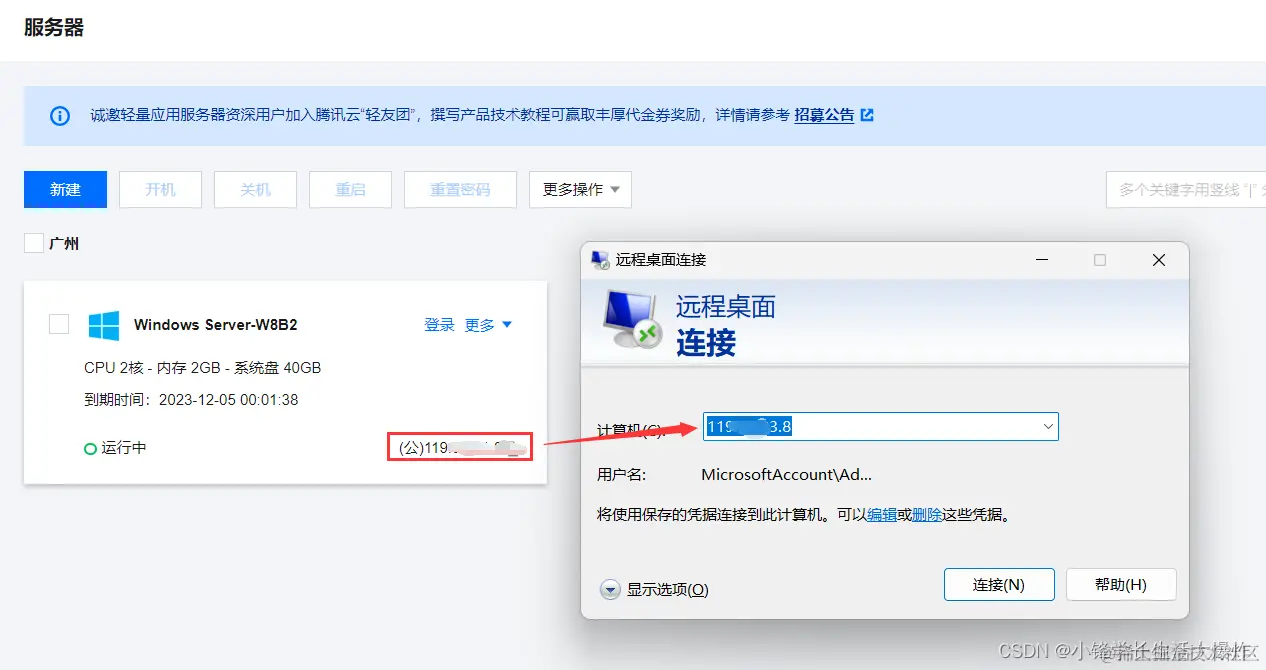Click the 关机 button
Viewport: 1266px width, 670px height.
tap(255, 189)
